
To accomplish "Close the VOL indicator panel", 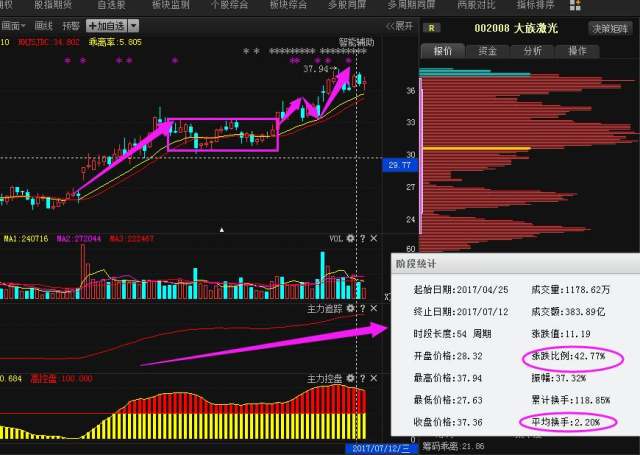I will tap(373, 238).
